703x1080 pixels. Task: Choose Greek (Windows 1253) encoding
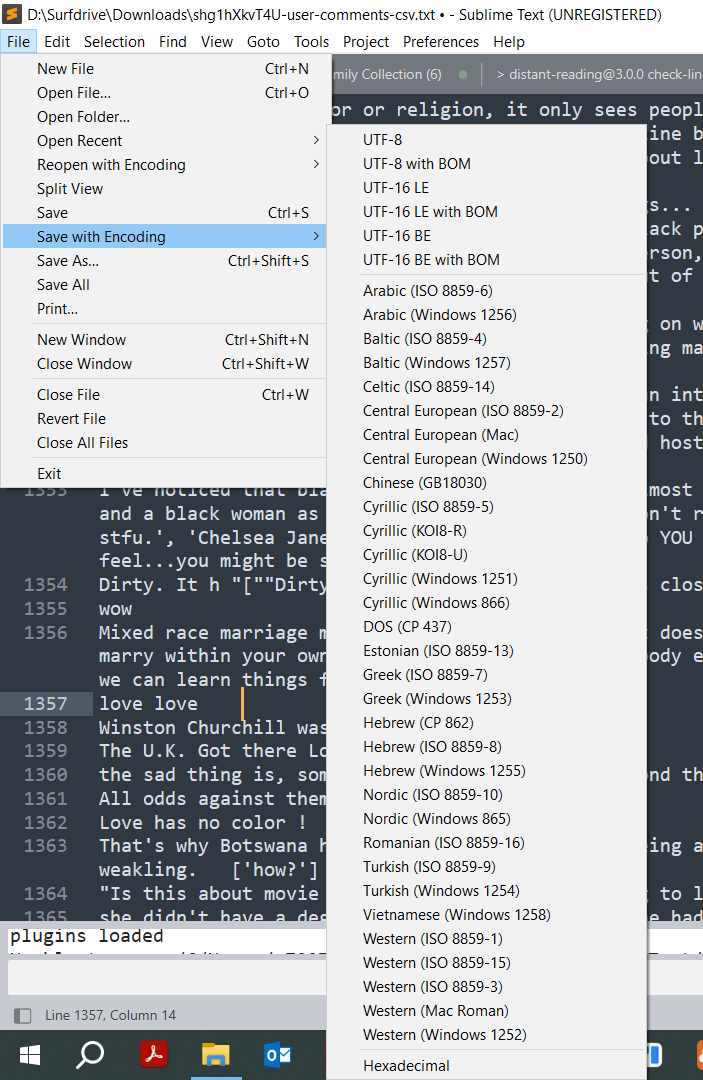(x=487, y=699)
